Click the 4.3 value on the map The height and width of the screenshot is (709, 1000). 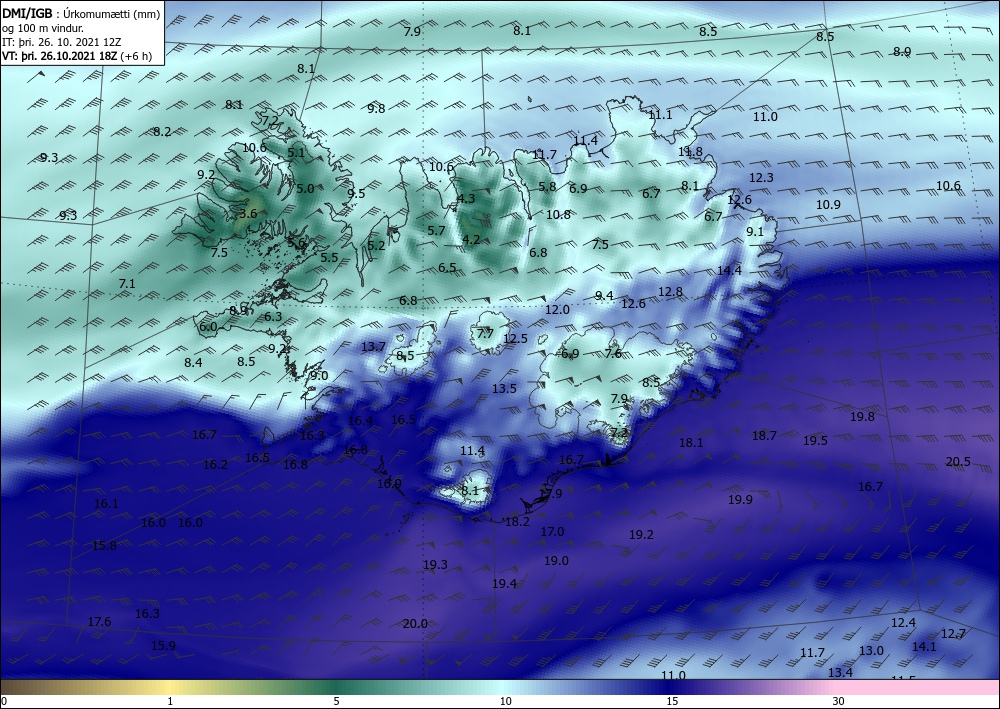coord(466,198)
